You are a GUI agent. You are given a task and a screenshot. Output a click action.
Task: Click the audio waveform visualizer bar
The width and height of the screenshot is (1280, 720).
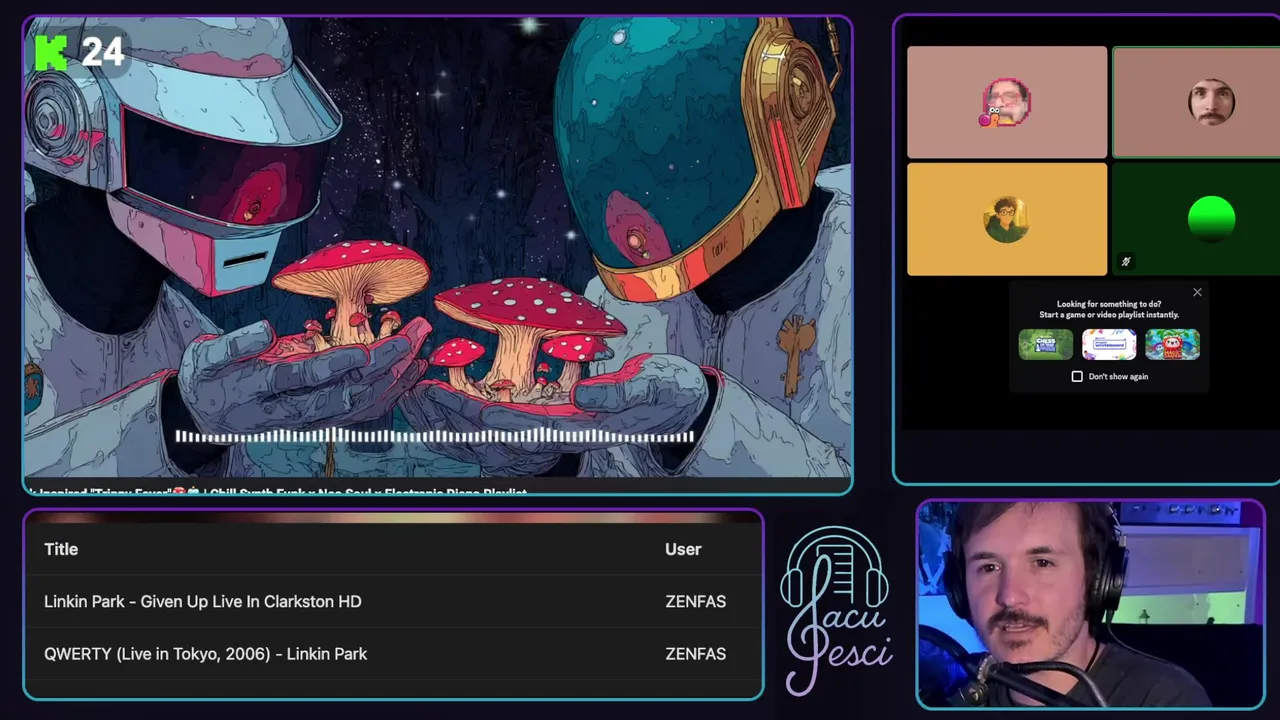point(435,436)
